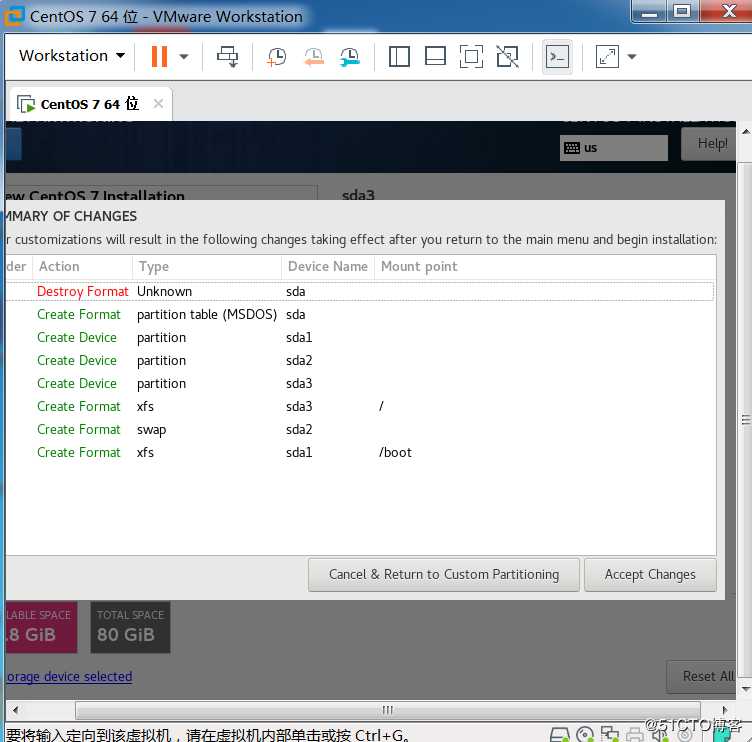Minimize the VMware Workstation window
The height and width of the screenshot is (742, 752).
649,12
